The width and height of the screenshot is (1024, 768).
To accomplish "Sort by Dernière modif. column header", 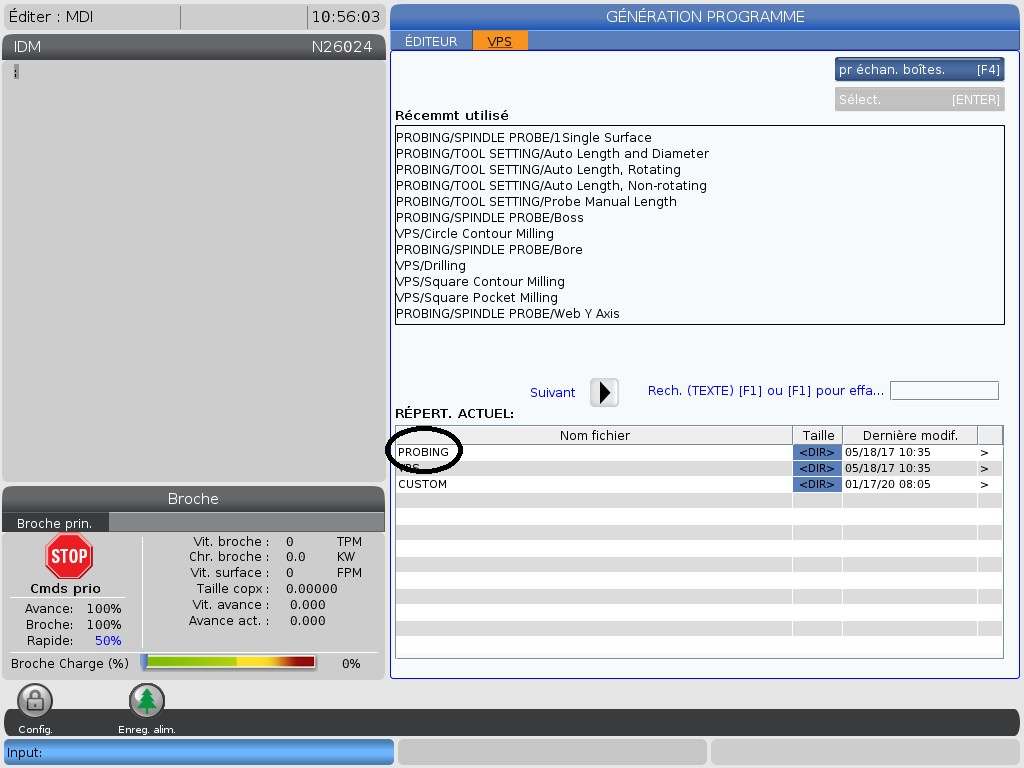I will (909, 435).
